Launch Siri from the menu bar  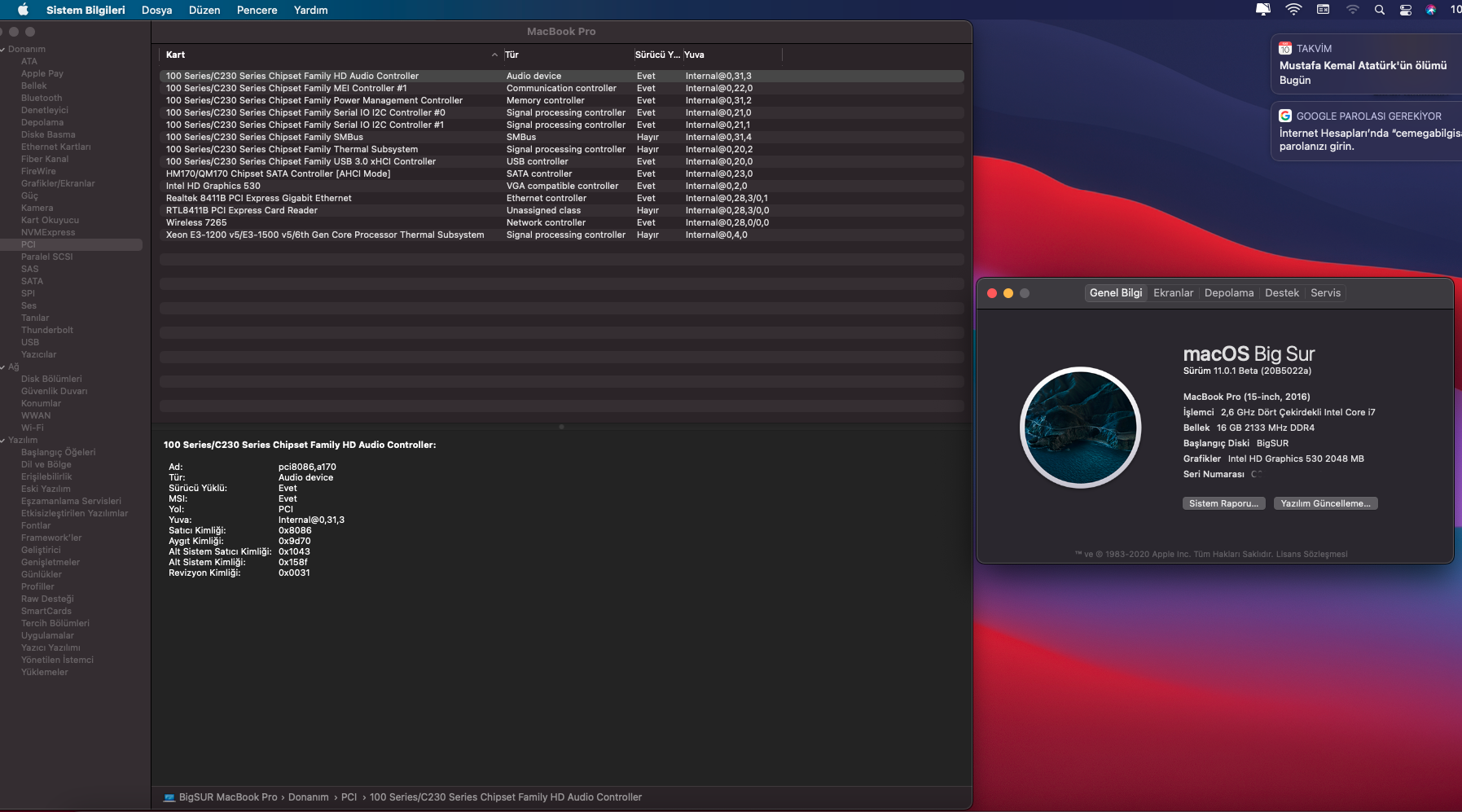tap(1431, 10)
